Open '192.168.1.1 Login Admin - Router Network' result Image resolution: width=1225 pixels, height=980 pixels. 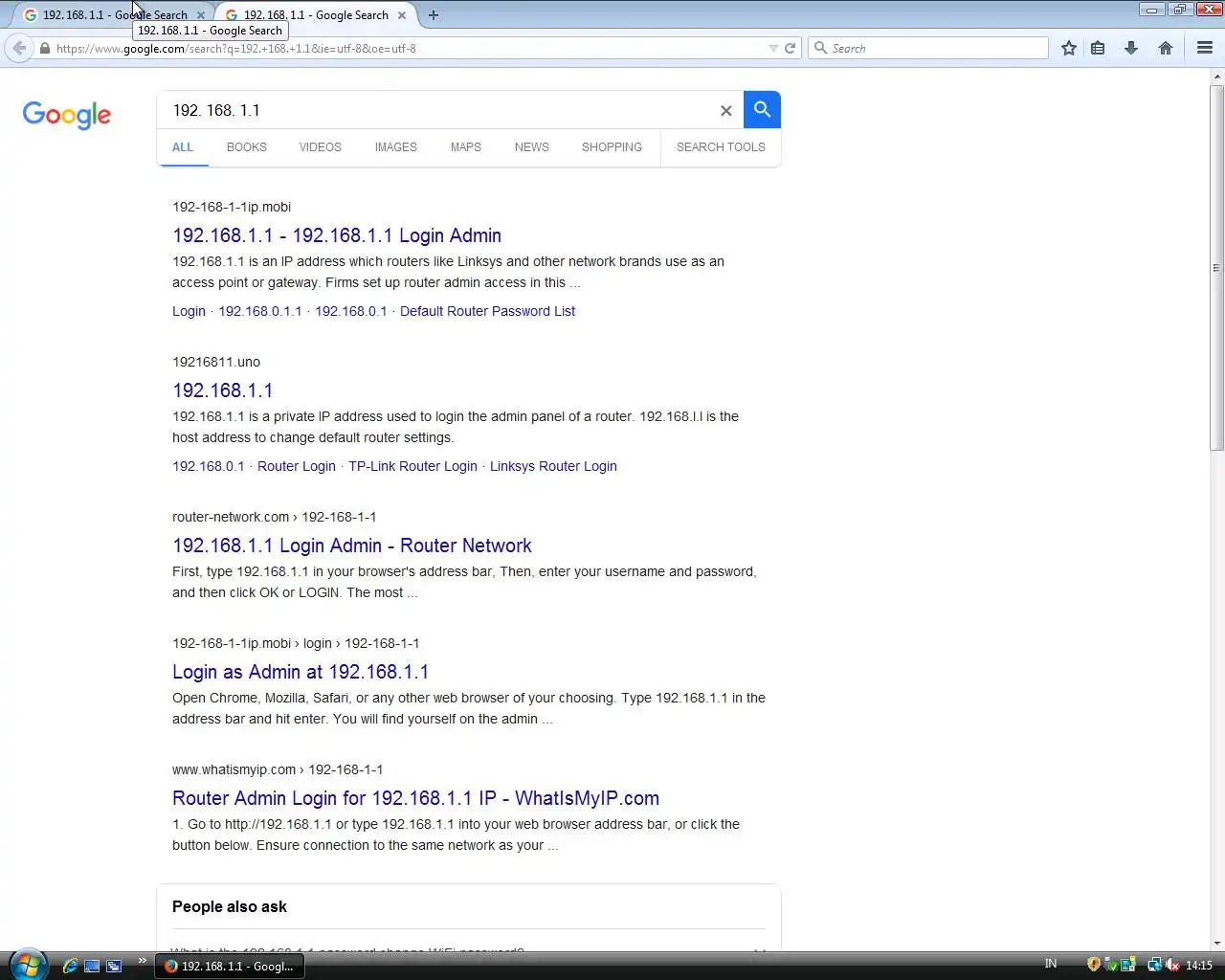pos(352,546)
